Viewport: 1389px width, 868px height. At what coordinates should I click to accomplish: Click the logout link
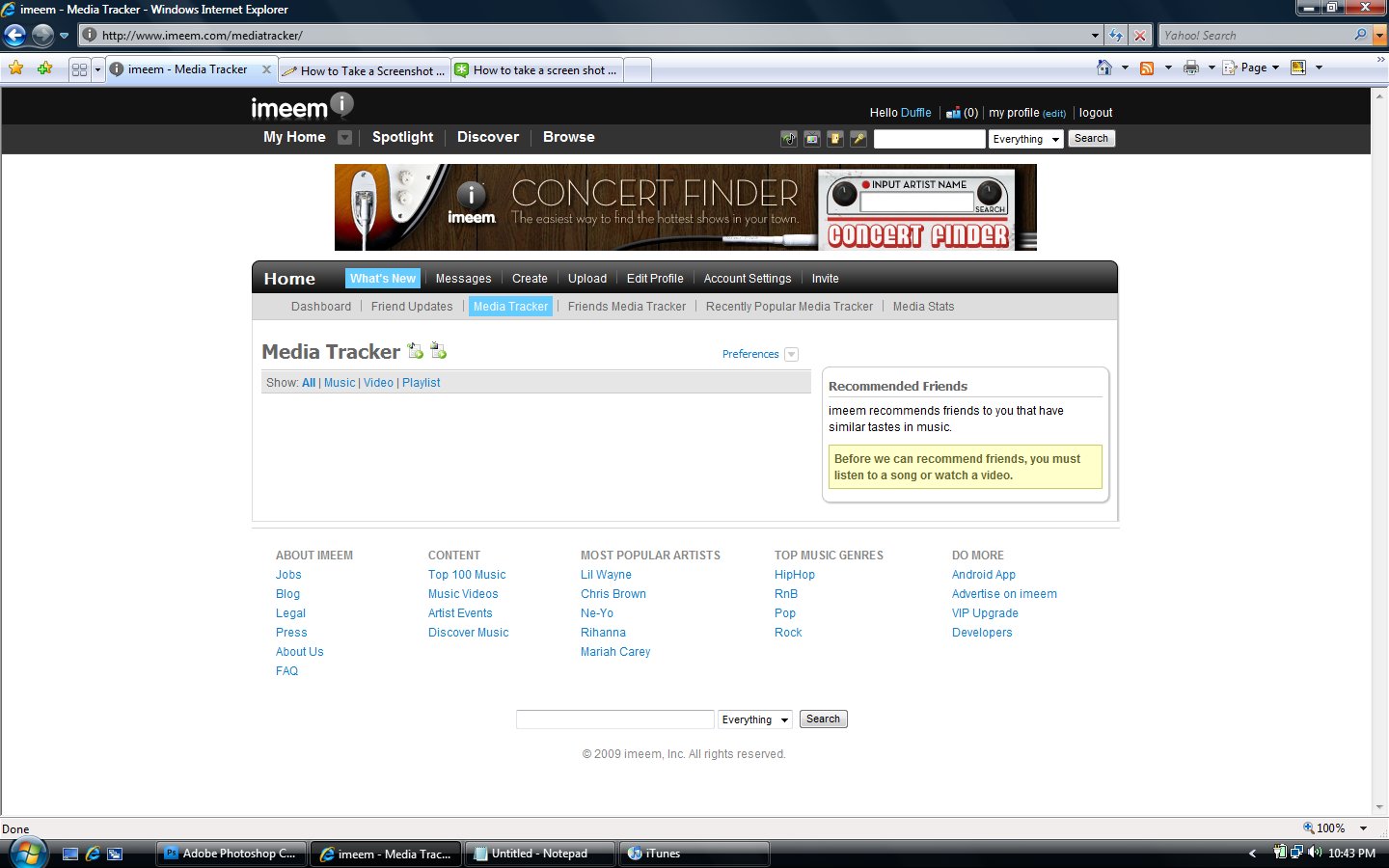coord(1096,113)
